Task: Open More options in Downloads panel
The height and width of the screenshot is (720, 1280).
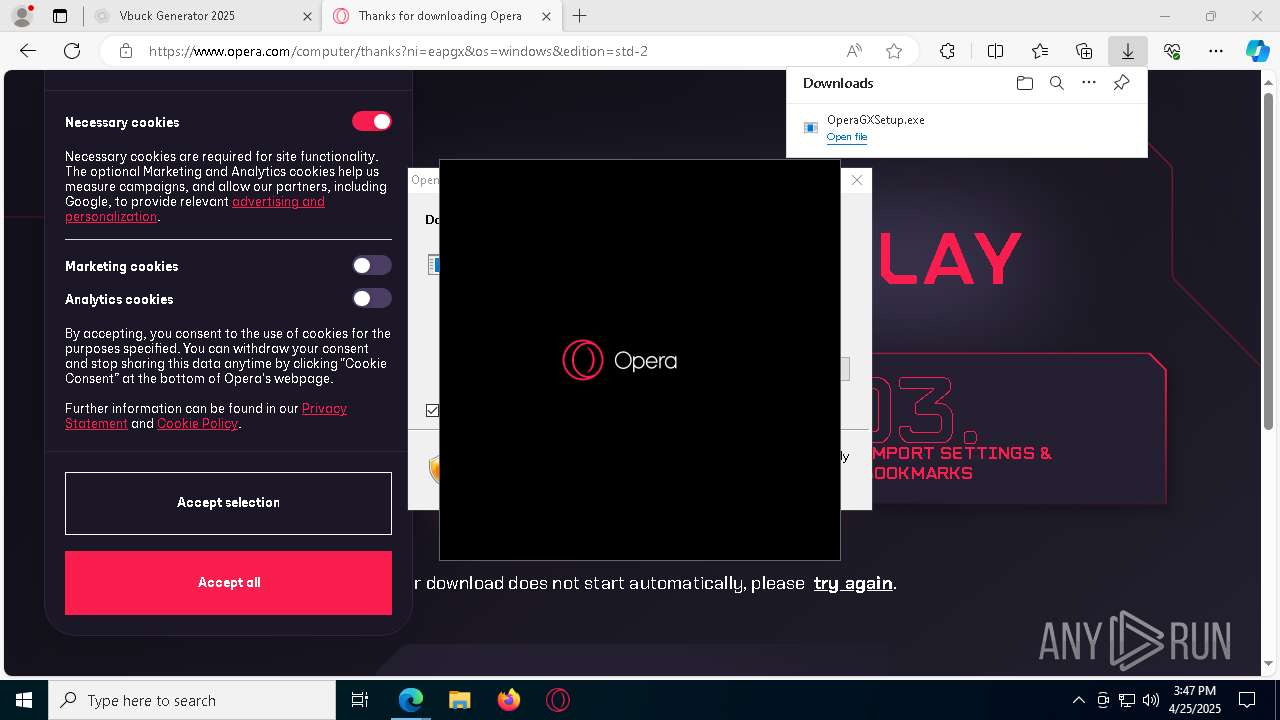Action: click(x=1089, y=83)
